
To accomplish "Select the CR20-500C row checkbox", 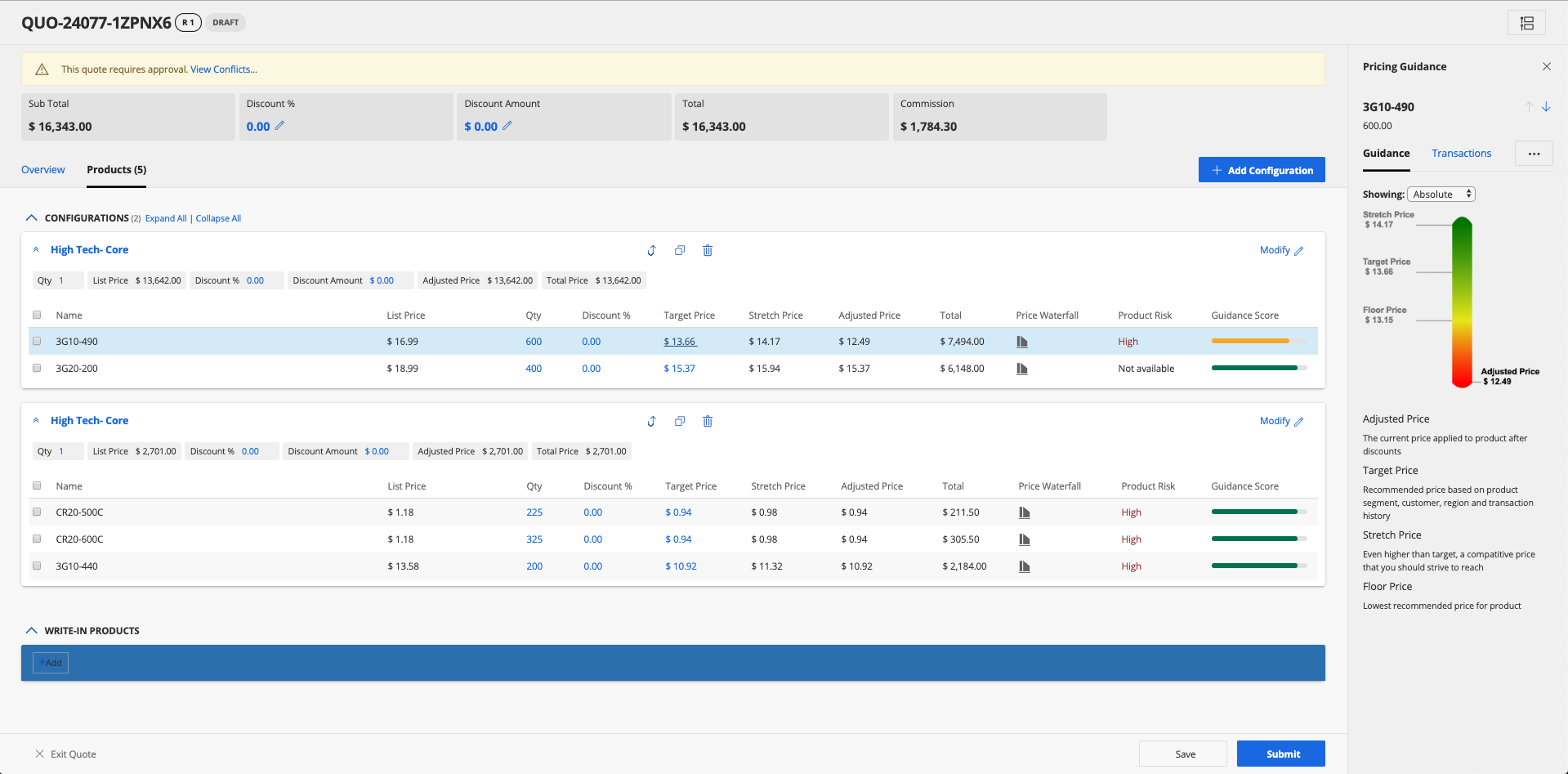I will click(37, 512).
